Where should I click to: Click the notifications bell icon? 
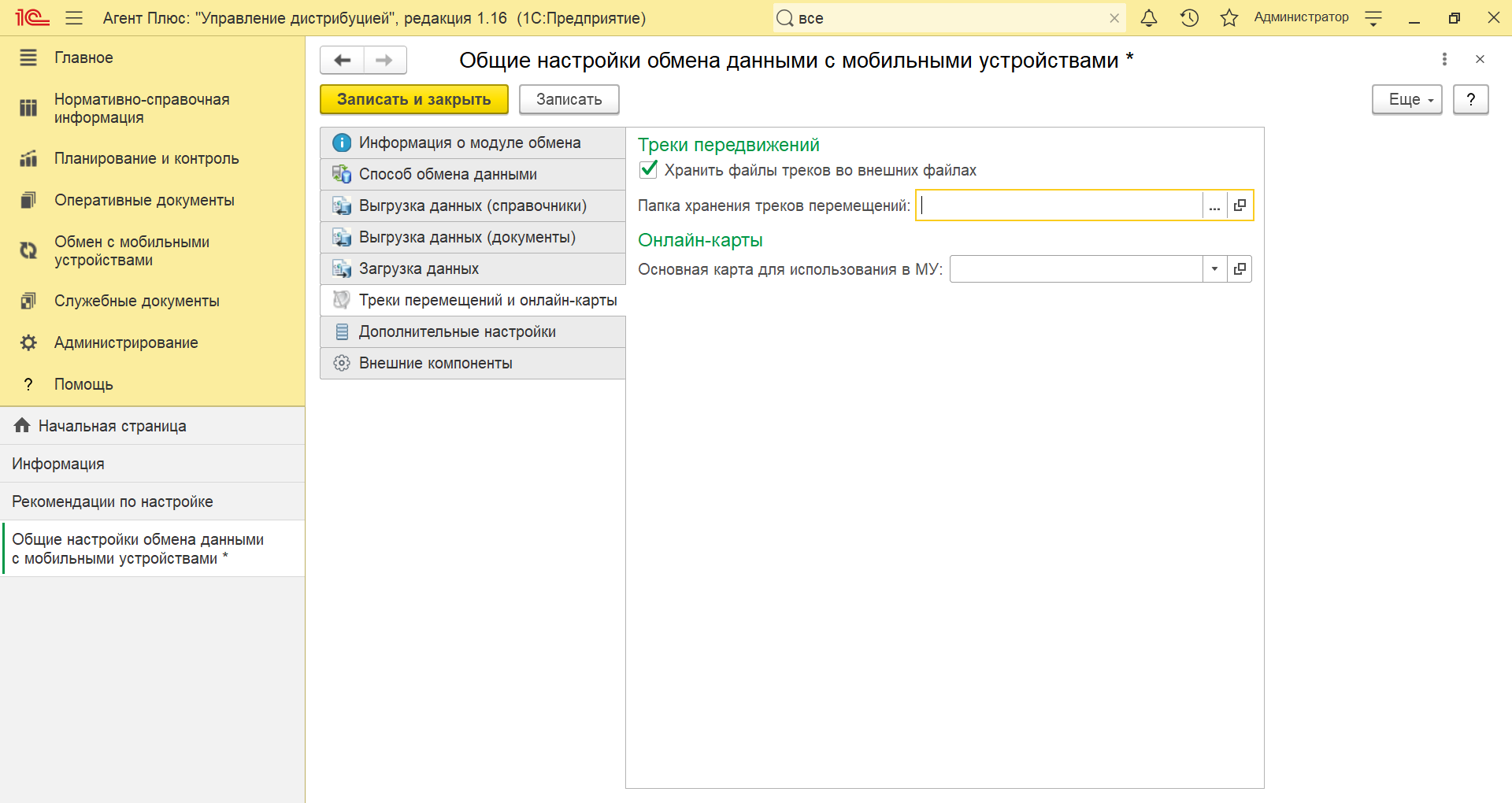pos(1149,18)
